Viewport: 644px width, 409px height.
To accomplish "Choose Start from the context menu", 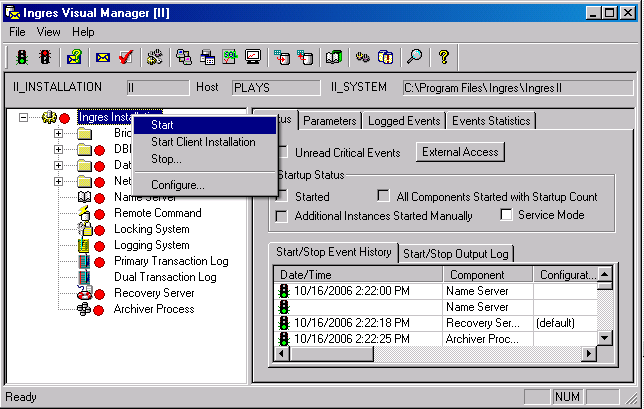I will tap(205, 125).
